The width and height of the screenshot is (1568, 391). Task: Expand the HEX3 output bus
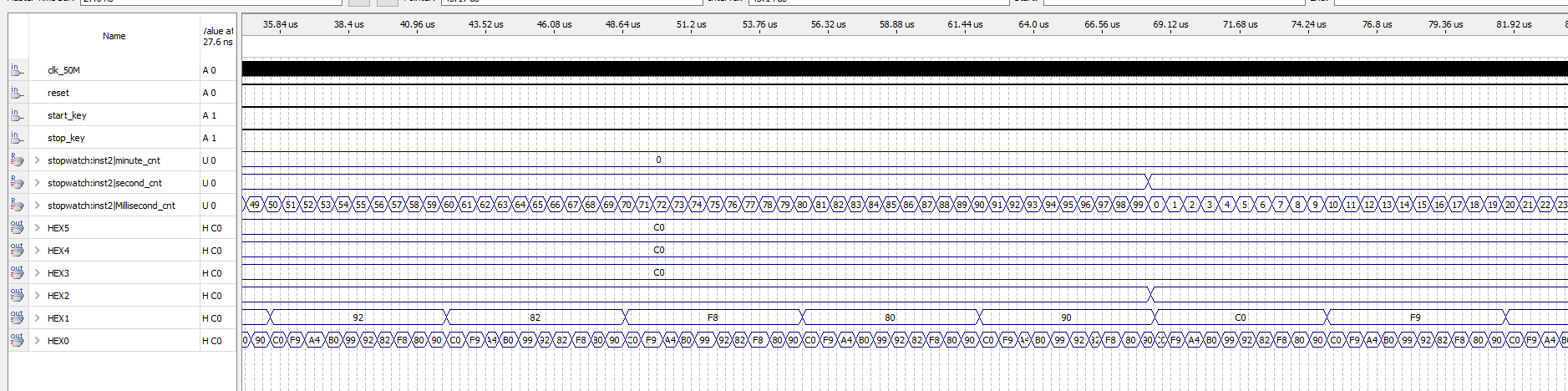click(38, 272)
